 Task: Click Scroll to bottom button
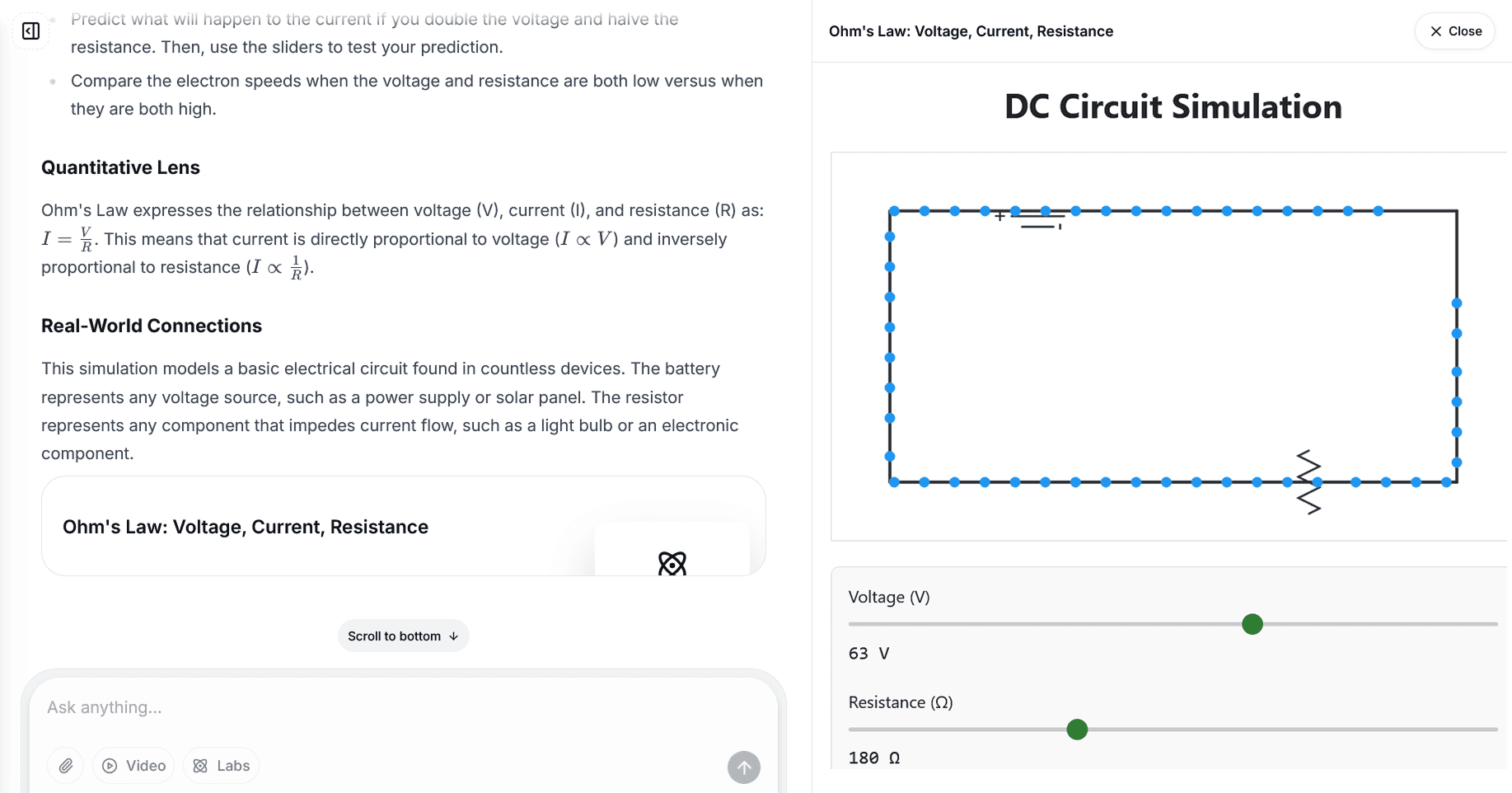point(403,636)
